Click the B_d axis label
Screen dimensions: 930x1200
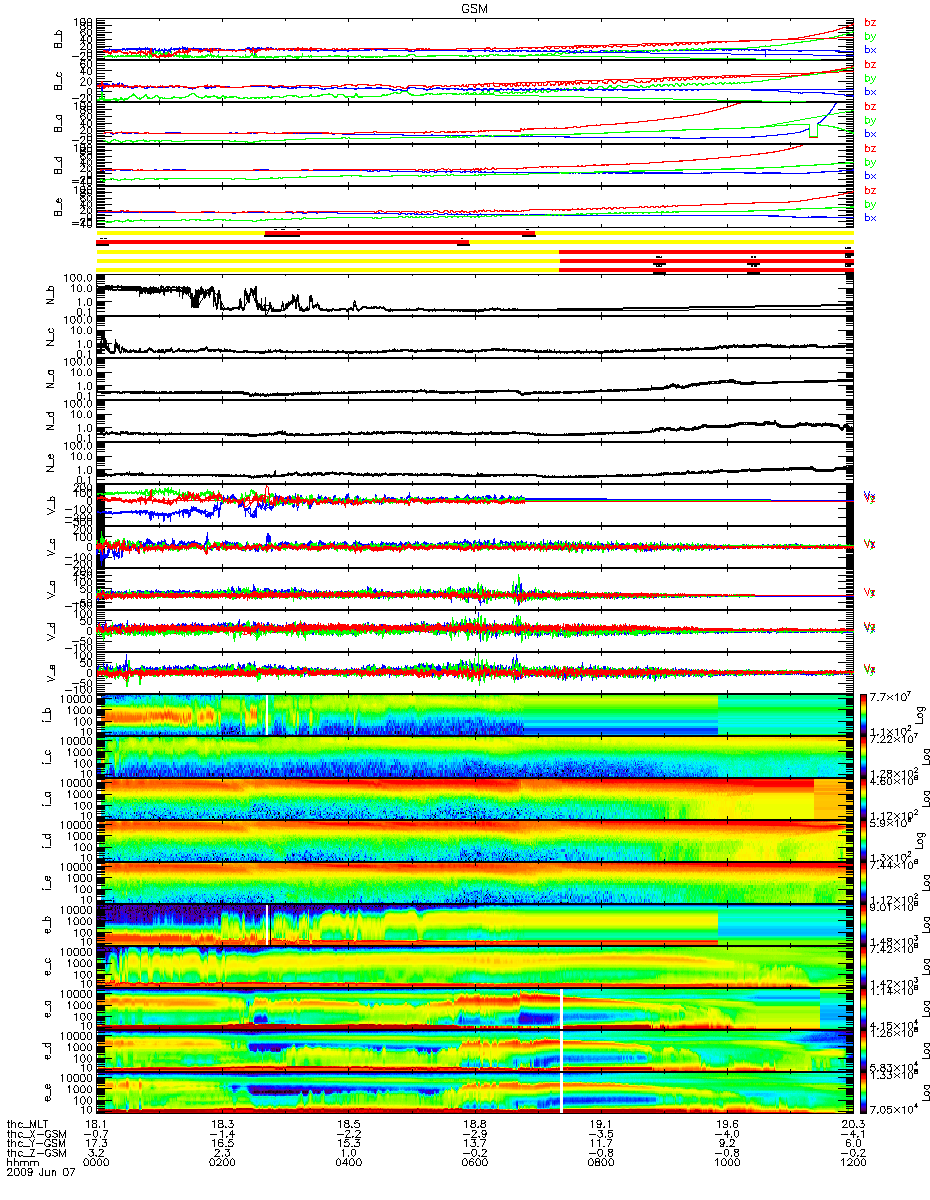click(60, 165)
